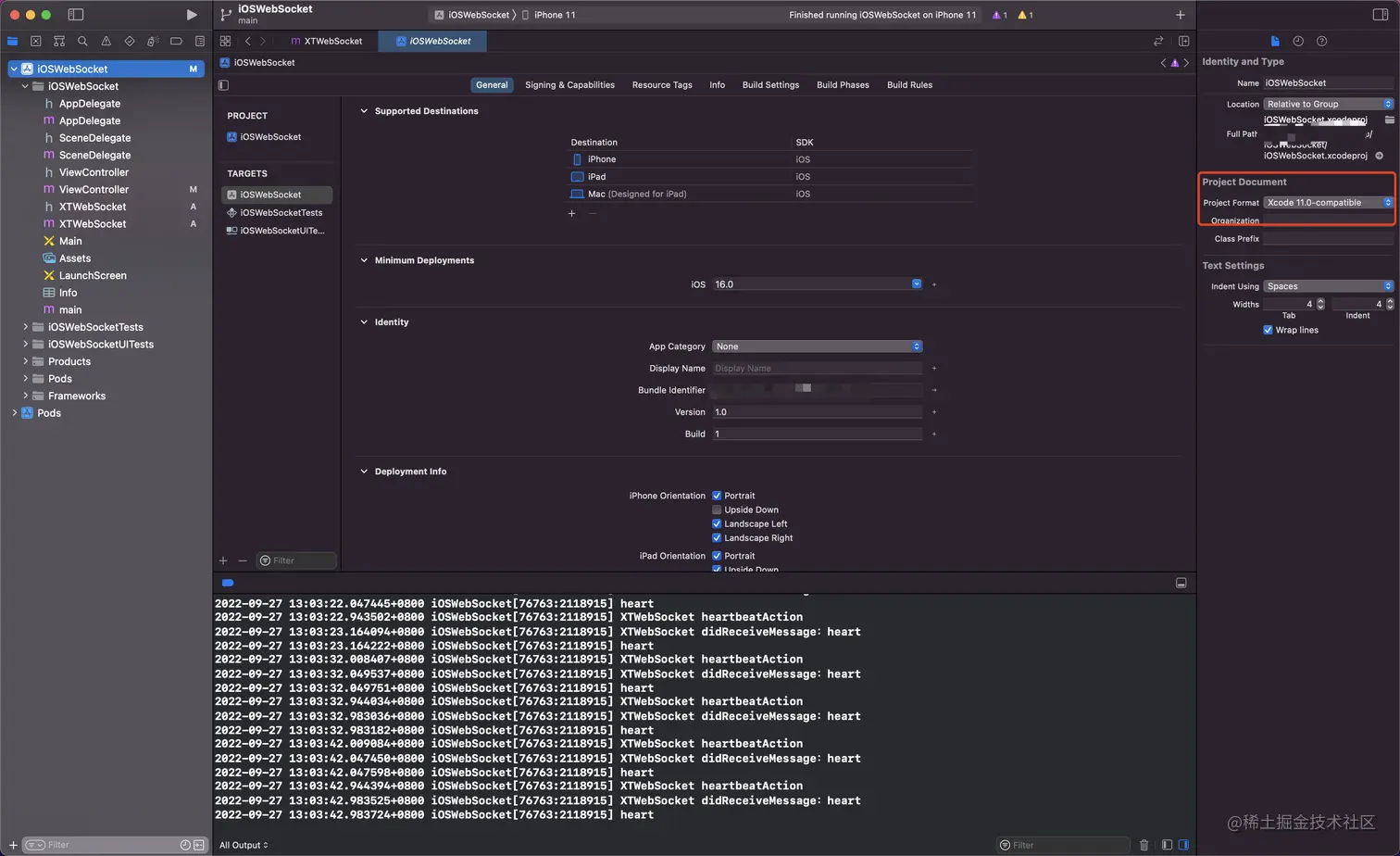Show the purple runtime issue count
The width and height of the screenshot is (1400, 856).
click(999, 15)
